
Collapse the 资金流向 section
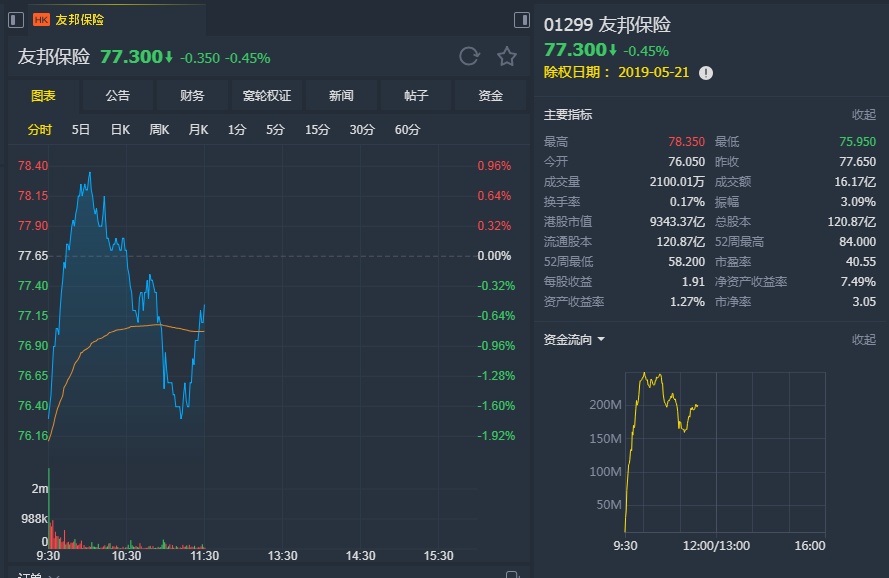(x=863, y=340)
